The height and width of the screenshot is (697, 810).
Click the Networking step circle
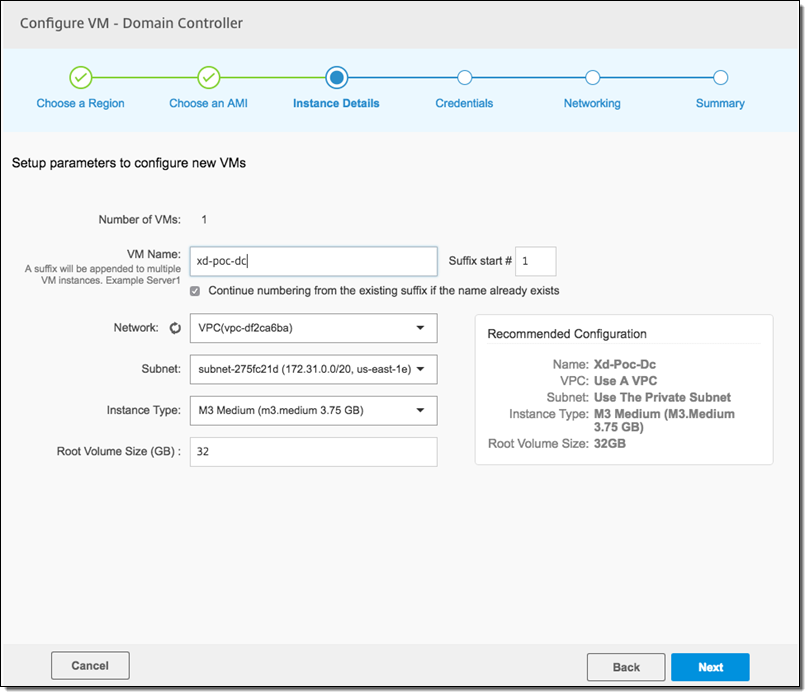592,78
